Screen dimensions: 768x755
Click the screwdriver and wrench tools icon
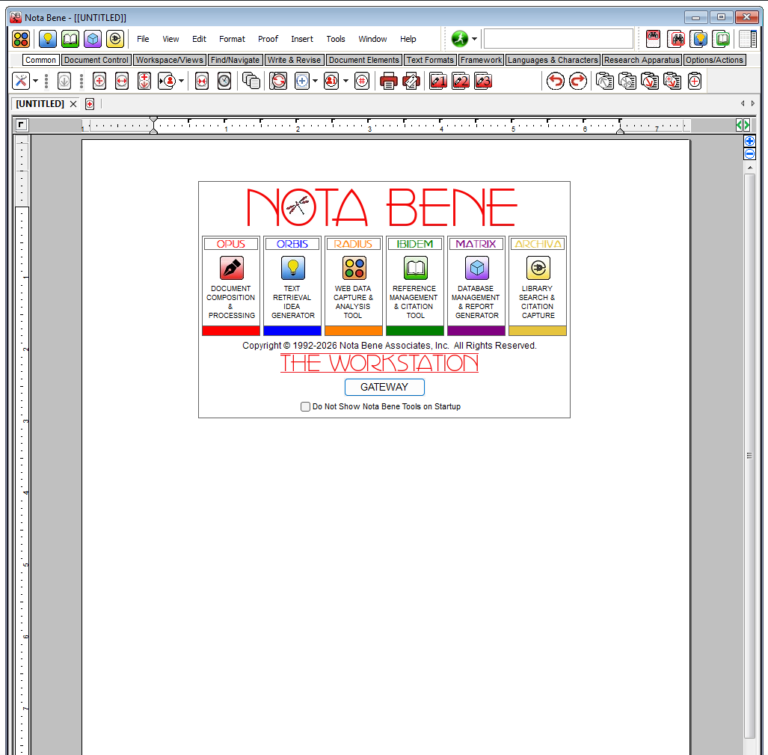pyautogui.click(x=21, y=81)
